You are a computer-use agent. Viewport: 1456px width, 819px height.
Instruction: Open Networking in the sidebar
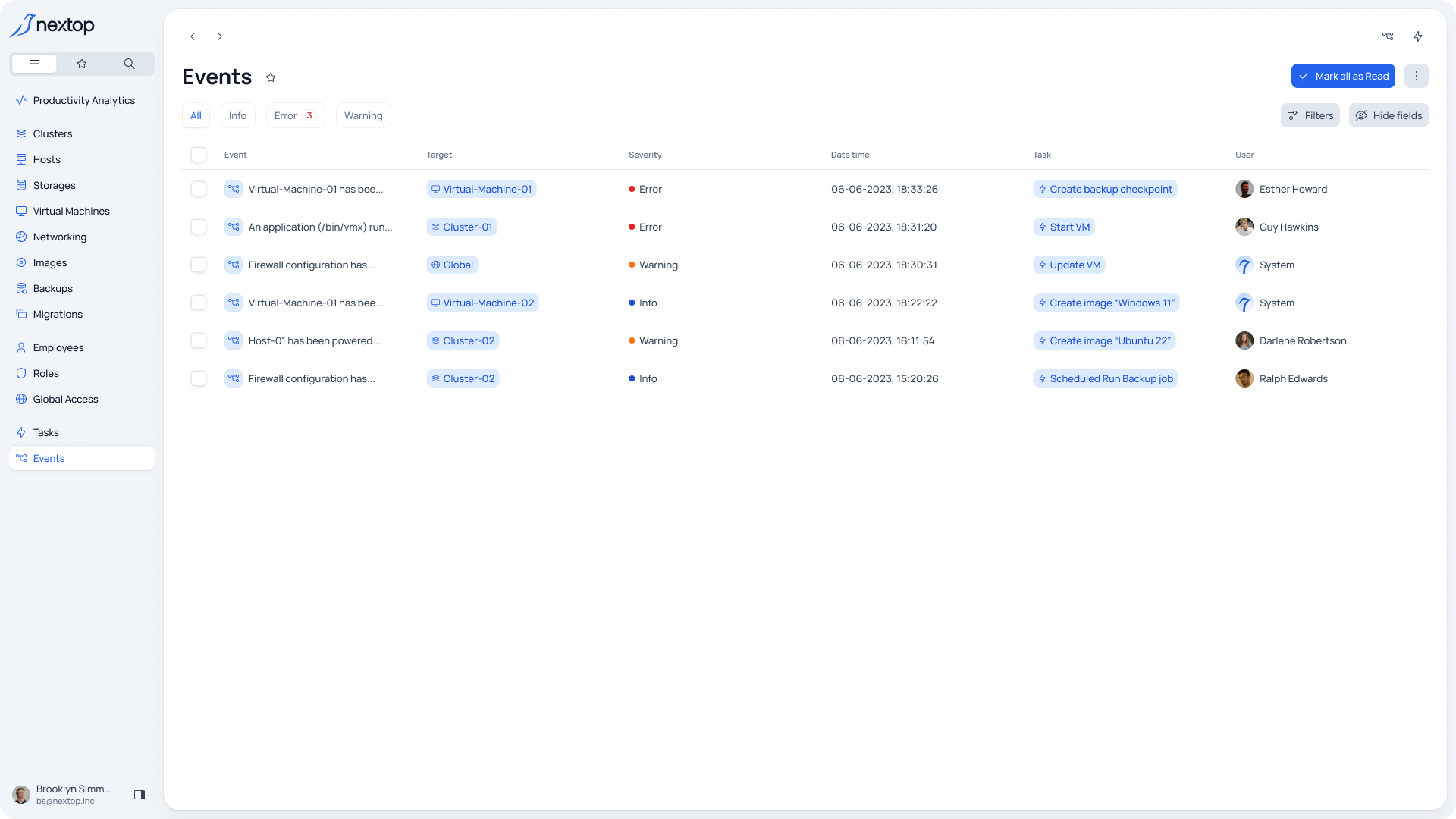(82, 237)
